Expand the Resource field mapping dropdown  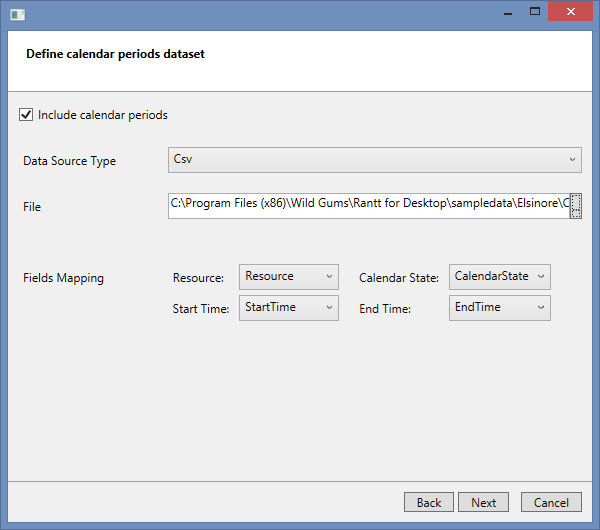tap(289, 277)
